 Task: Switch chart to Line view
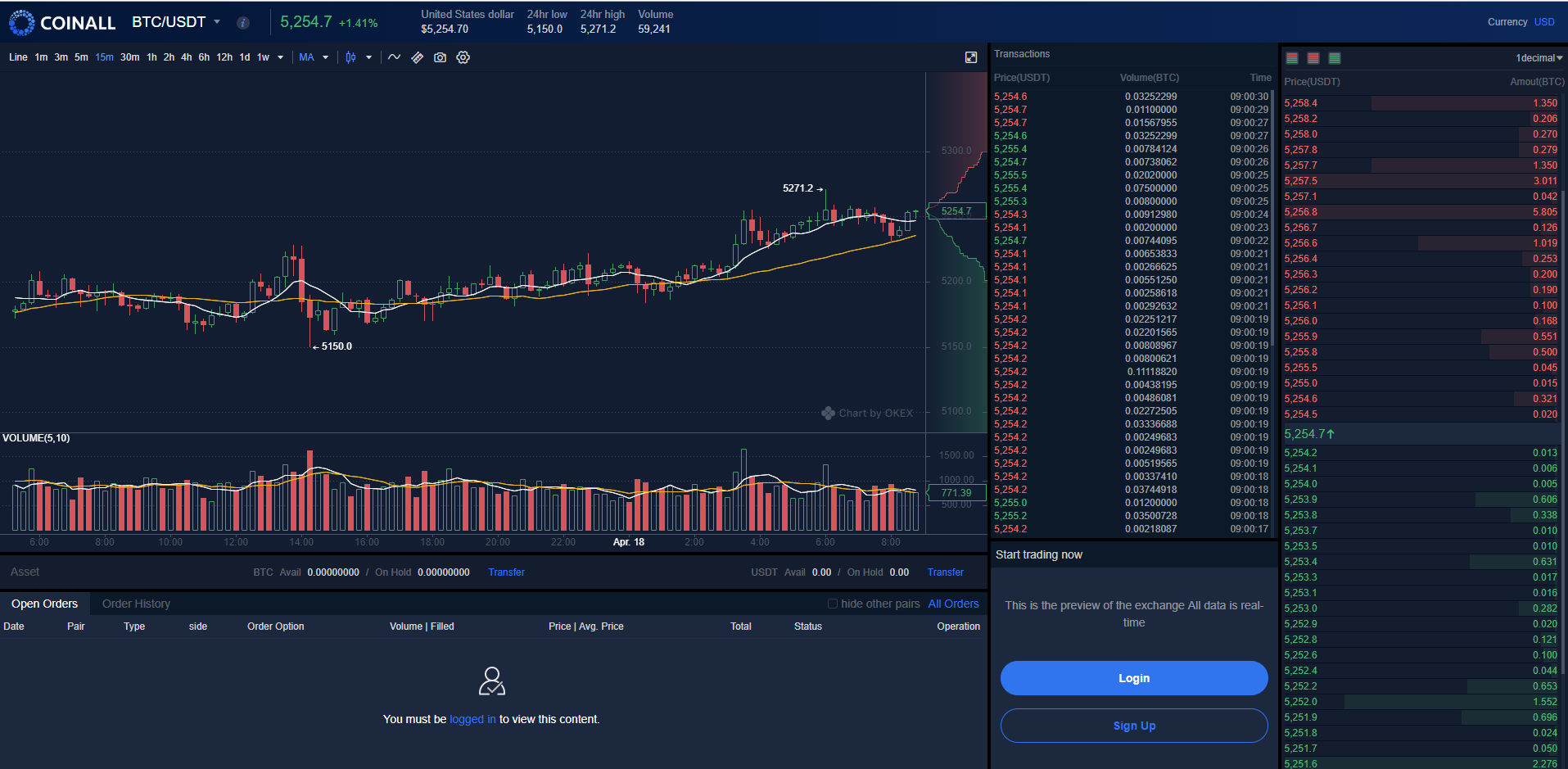[18, 57]
